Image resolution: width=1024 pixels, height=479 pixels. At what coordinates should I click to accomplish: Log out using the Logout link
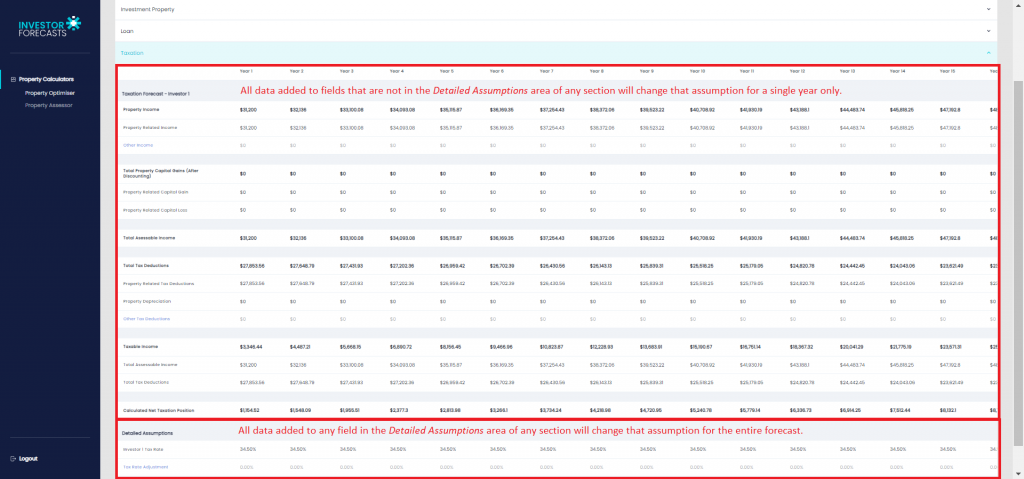coord(28,459)
